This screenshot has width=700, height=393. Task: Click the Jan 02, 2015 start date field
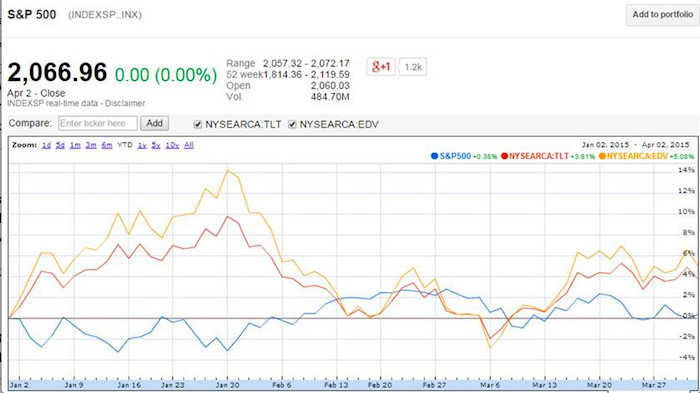click(605, 145)
